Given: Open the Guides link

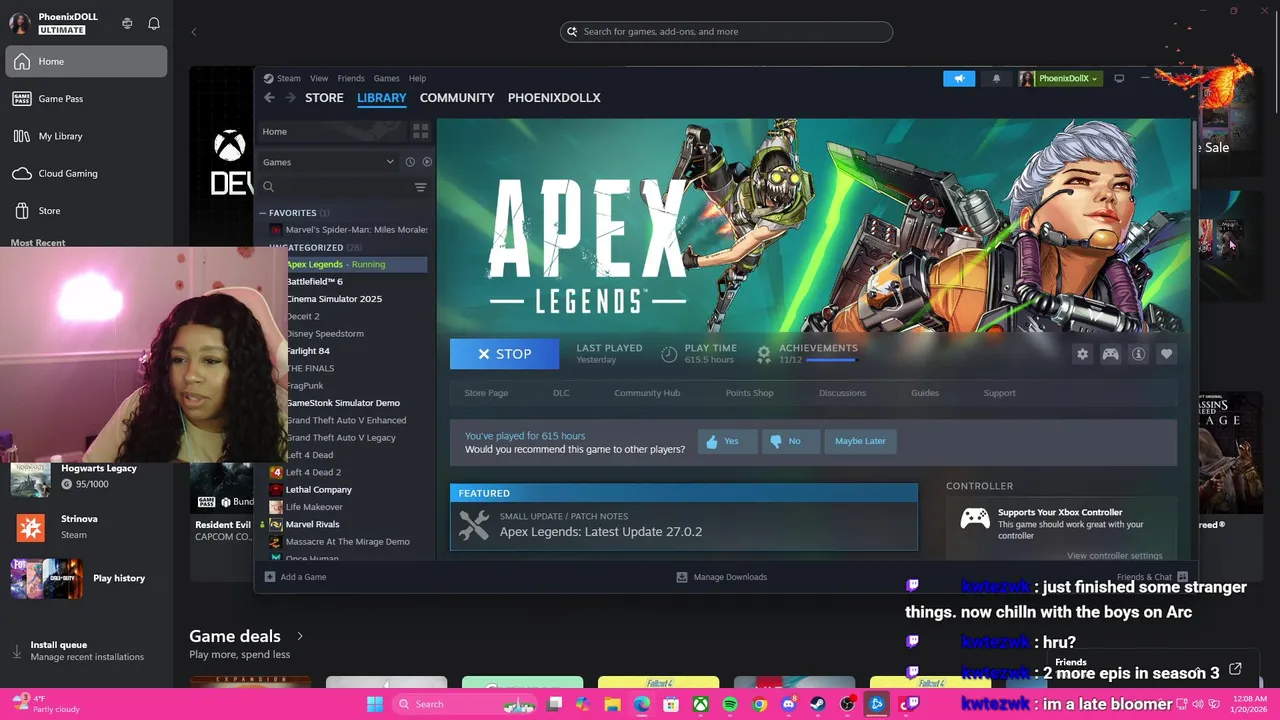Looking at the screenshot, I should coord(925,393).
